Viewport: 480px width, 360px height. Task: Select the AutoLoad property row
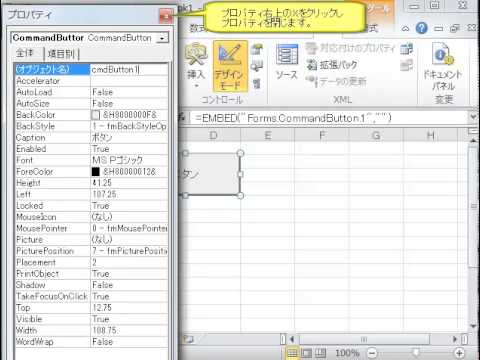tap(91, 92)
